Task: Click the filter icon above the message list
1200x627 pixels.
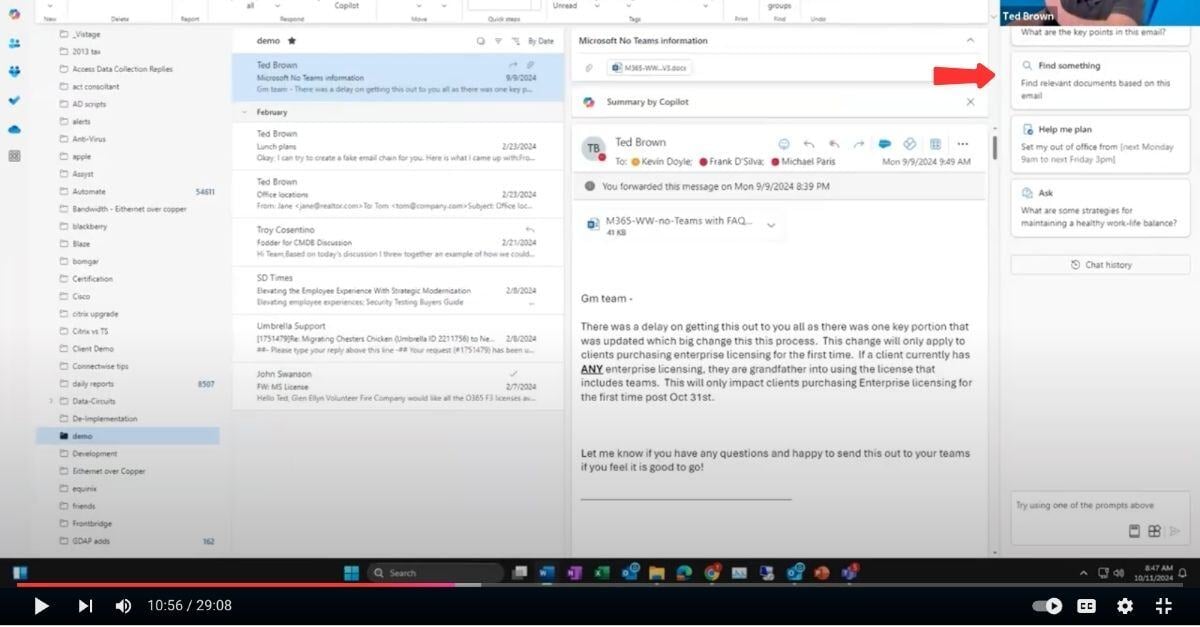Action: (498, 41)
